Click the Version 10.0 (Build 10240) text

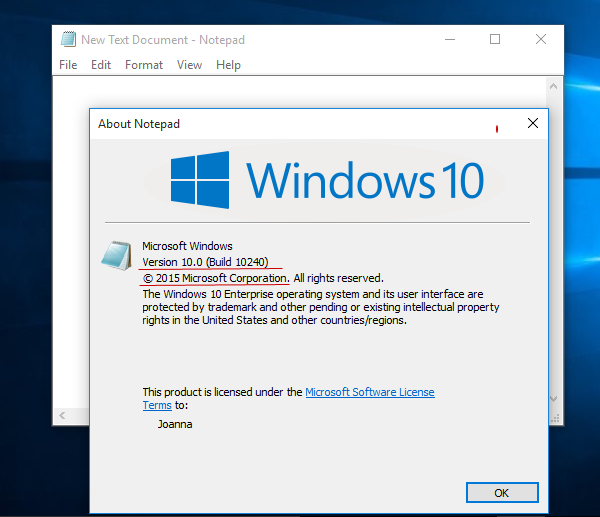(205, 262)
